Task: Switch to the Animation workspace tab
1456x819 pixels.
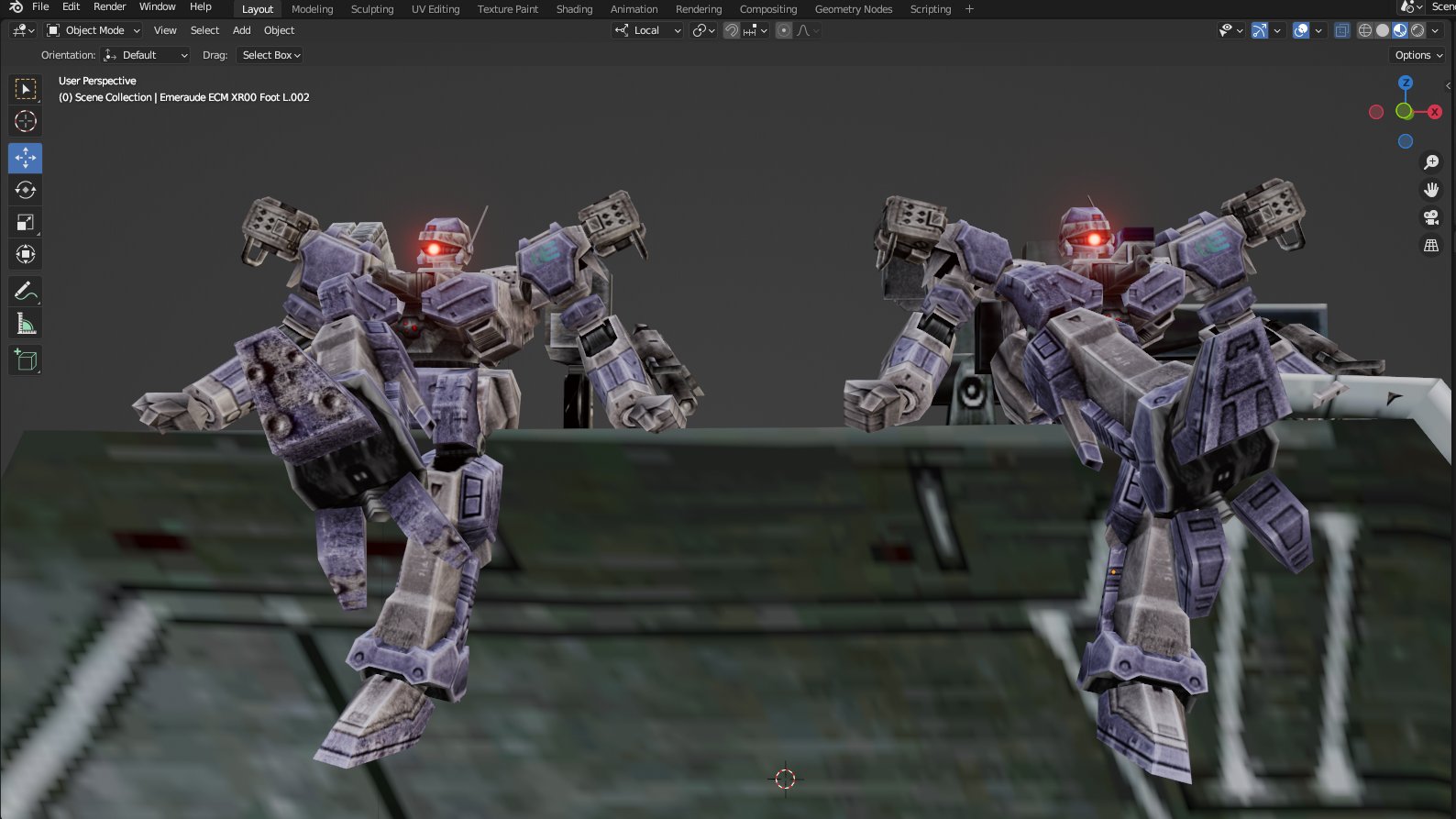Action: (634, 9)
